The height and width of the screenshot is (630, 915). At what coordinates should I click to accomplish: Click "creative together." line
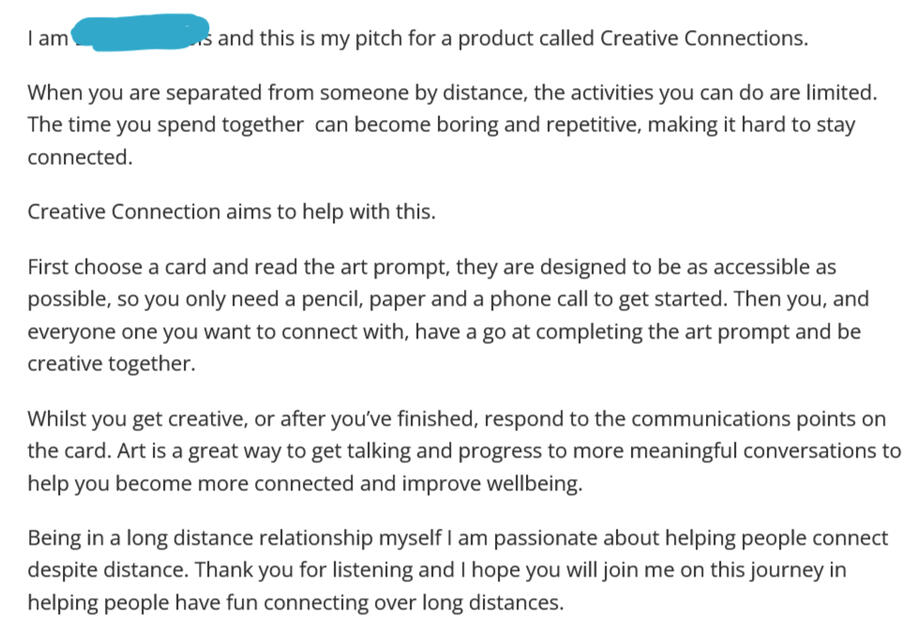point(110,364)
